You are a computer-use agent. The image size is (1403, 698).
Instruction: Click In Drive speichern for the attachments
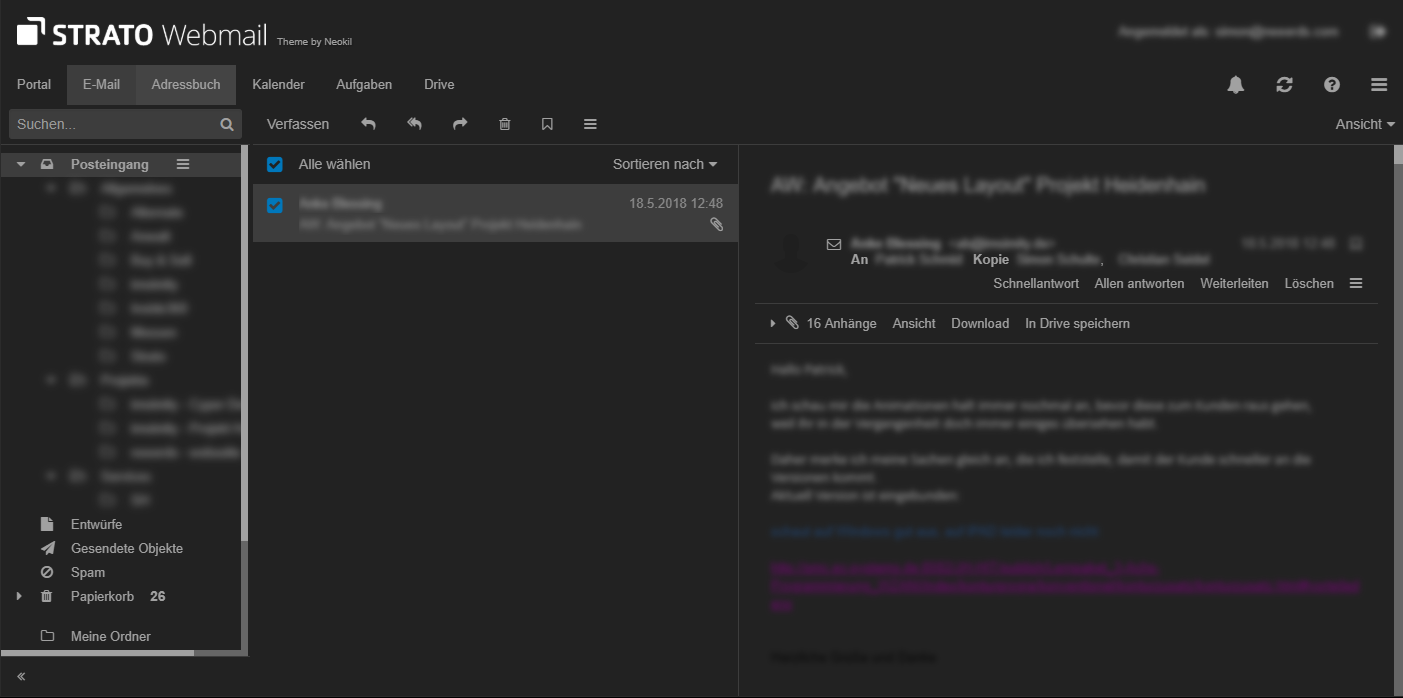coord(1077,323)
